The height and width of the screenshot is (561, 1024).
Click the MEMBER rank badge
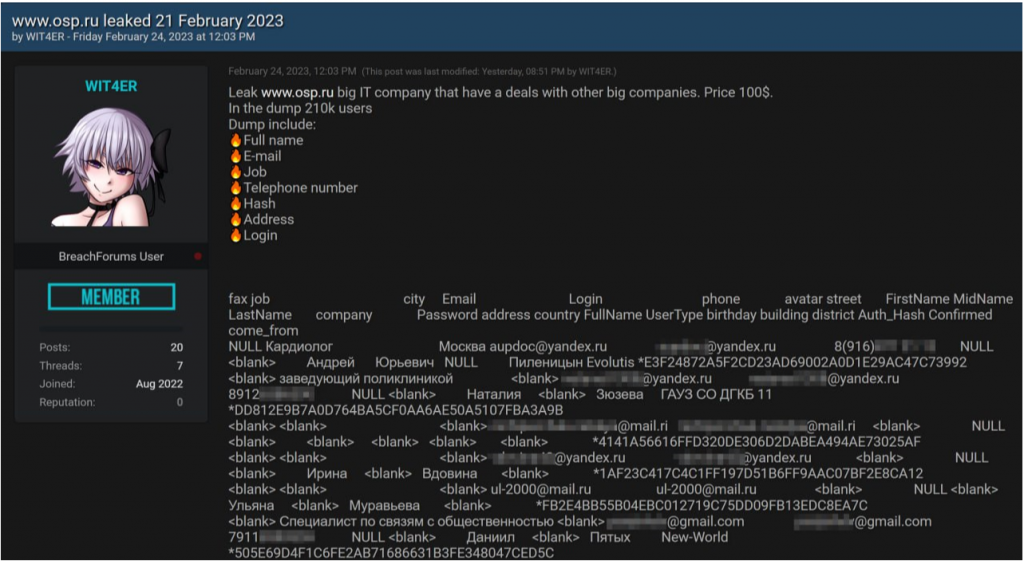[111, 297]
